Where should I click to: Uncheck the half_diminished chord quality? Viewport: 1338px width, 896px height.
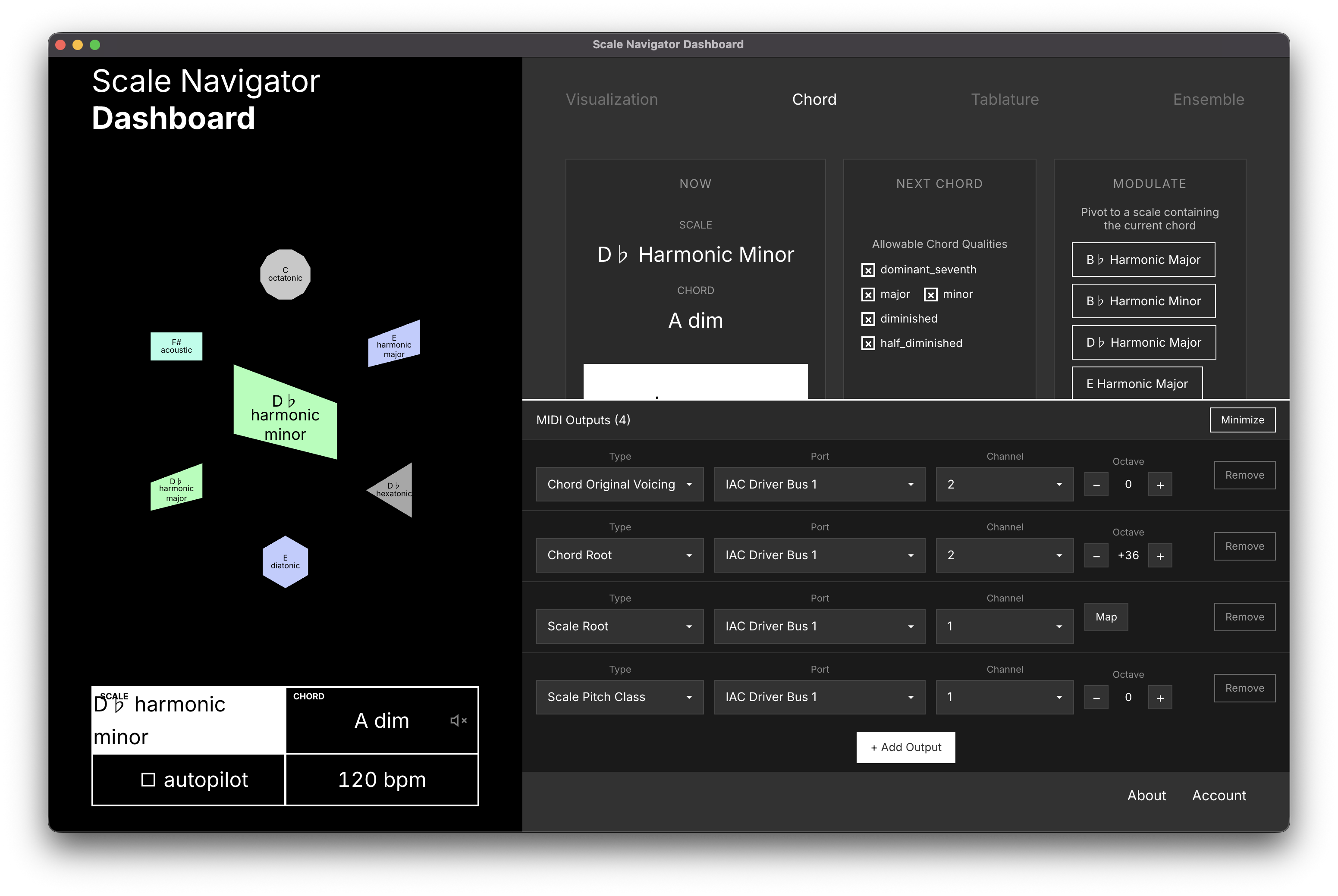[x=868, y=343]
